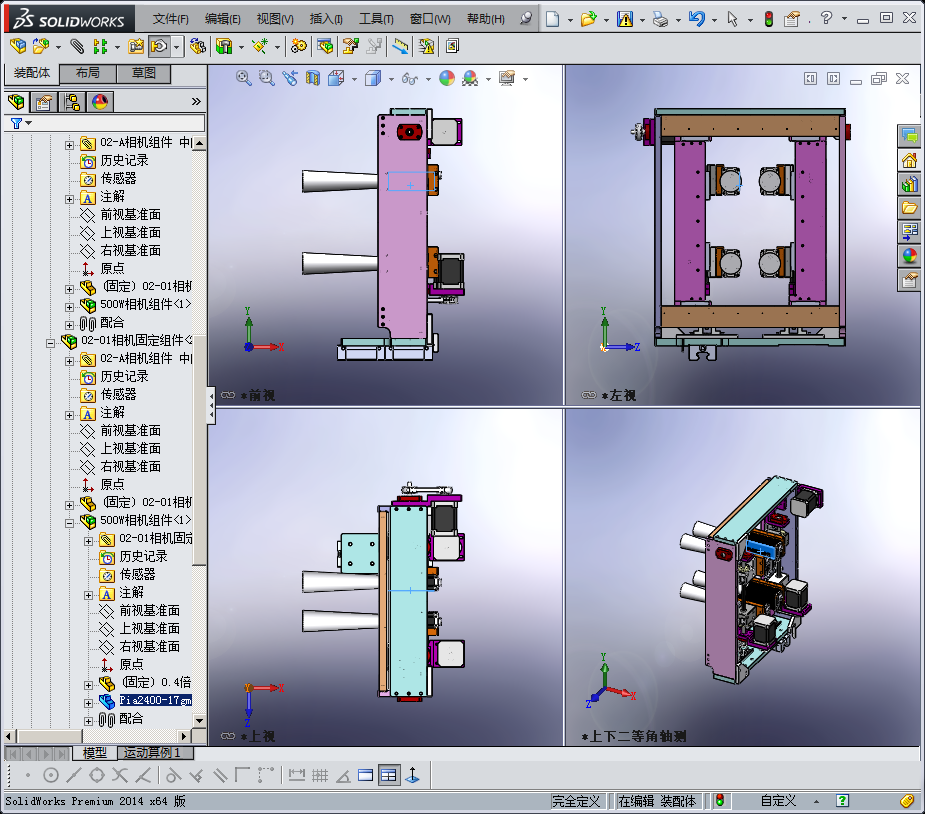Click the 自定义 units label in status bar

[778, 800]
